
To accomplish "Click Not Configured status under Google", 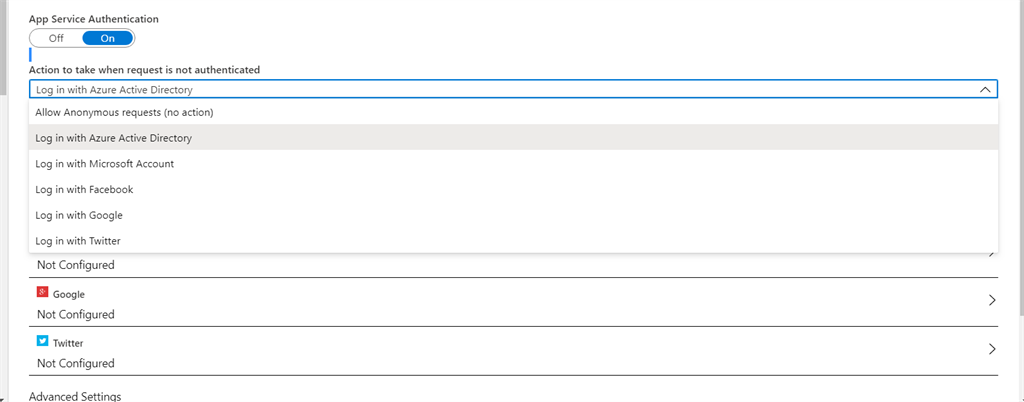I will [76, 314].
